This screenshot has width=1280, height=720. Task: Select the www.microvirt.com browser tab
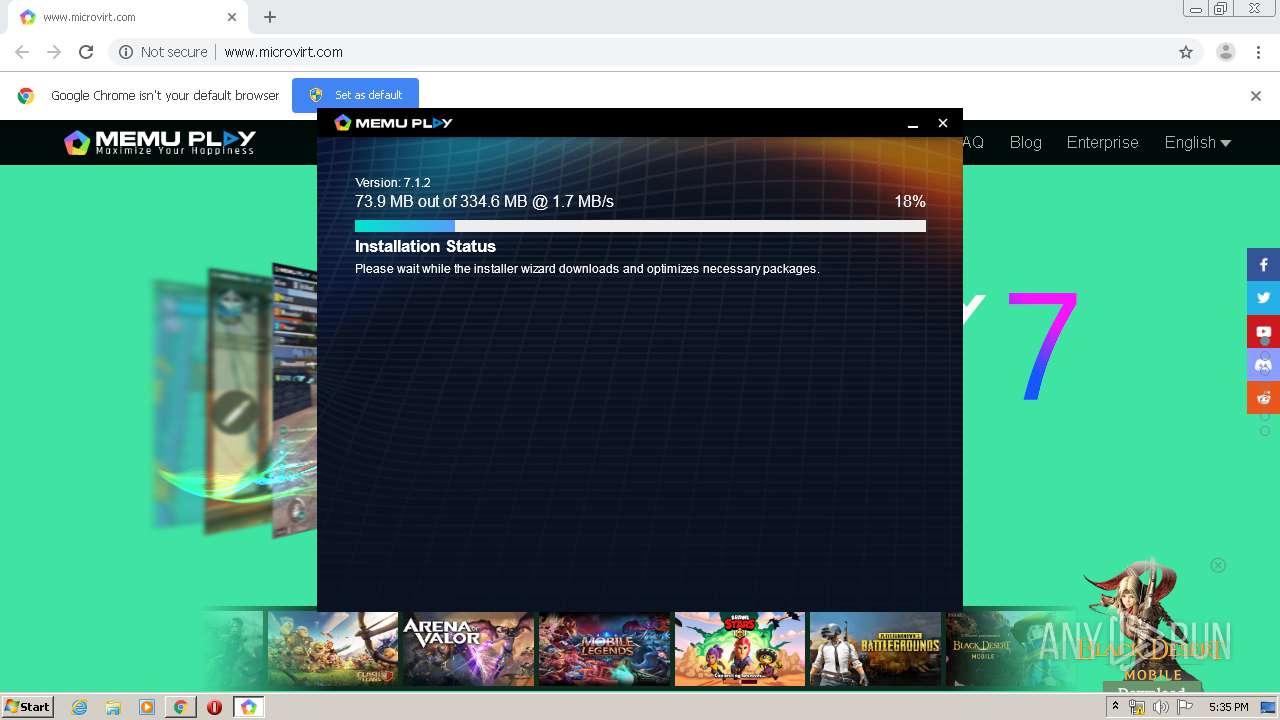(127, 17)
